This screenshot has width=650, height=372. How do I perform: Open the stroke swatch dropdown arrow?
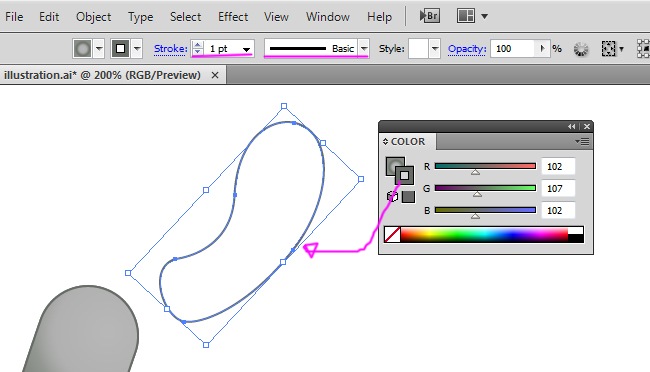tap(137, 49)
